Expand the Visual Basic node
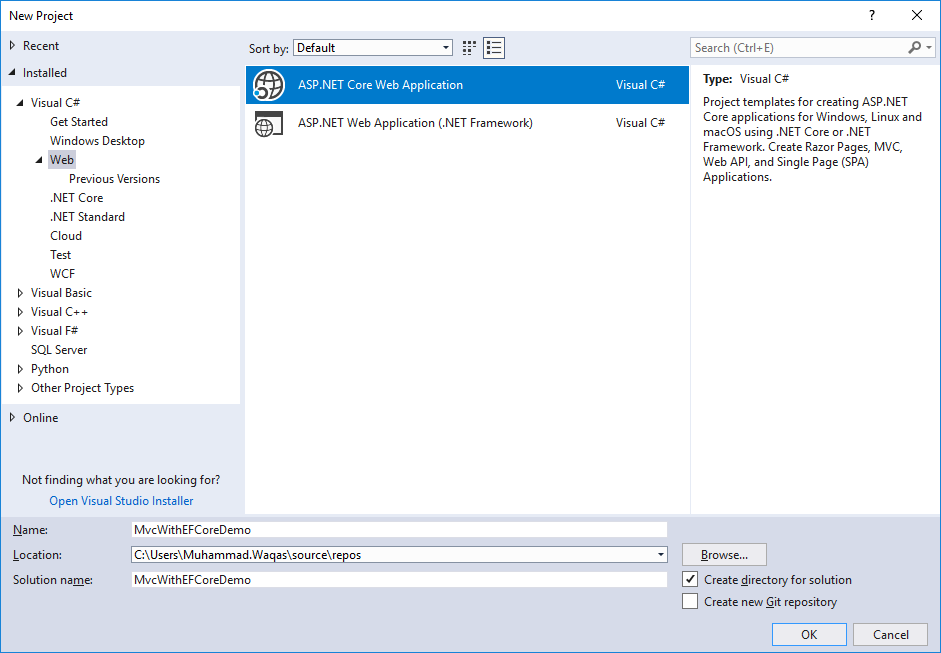The image size is (941, 653). (20, 293)
